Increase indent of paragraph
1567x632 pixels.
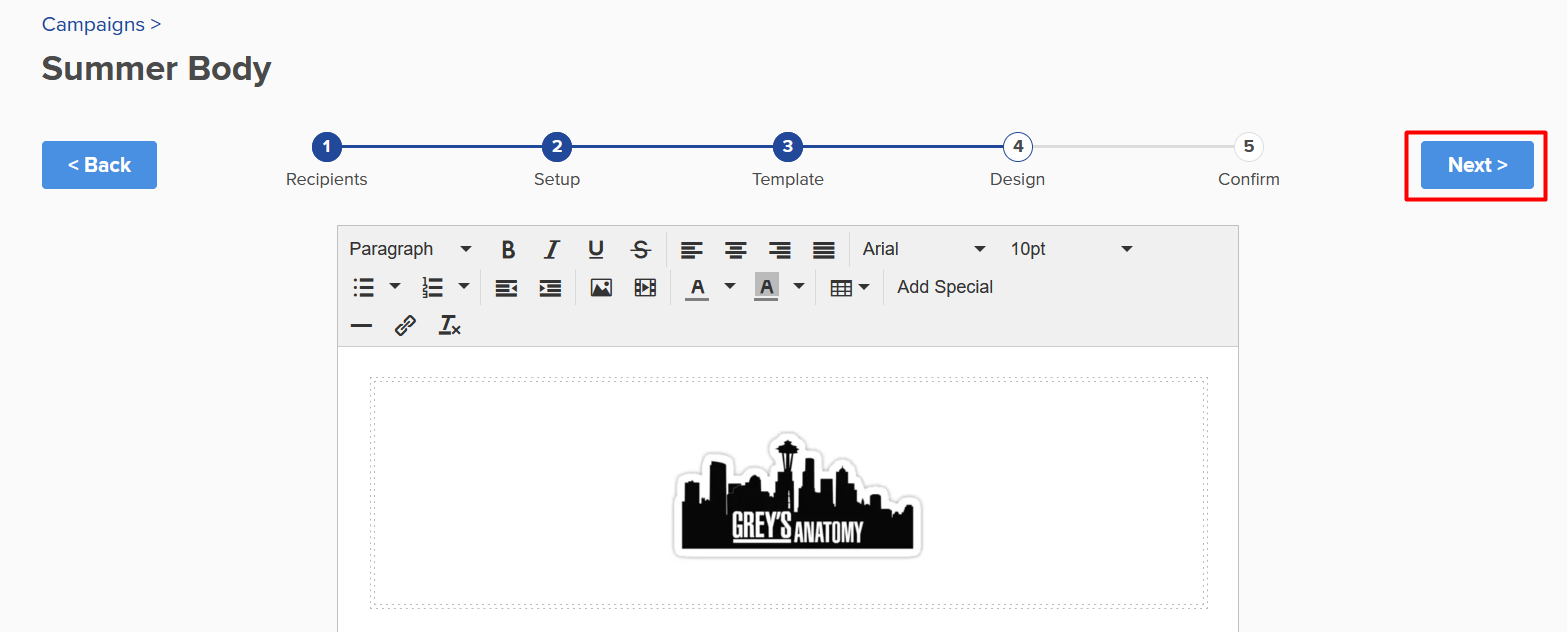click(x=550, y=287)
